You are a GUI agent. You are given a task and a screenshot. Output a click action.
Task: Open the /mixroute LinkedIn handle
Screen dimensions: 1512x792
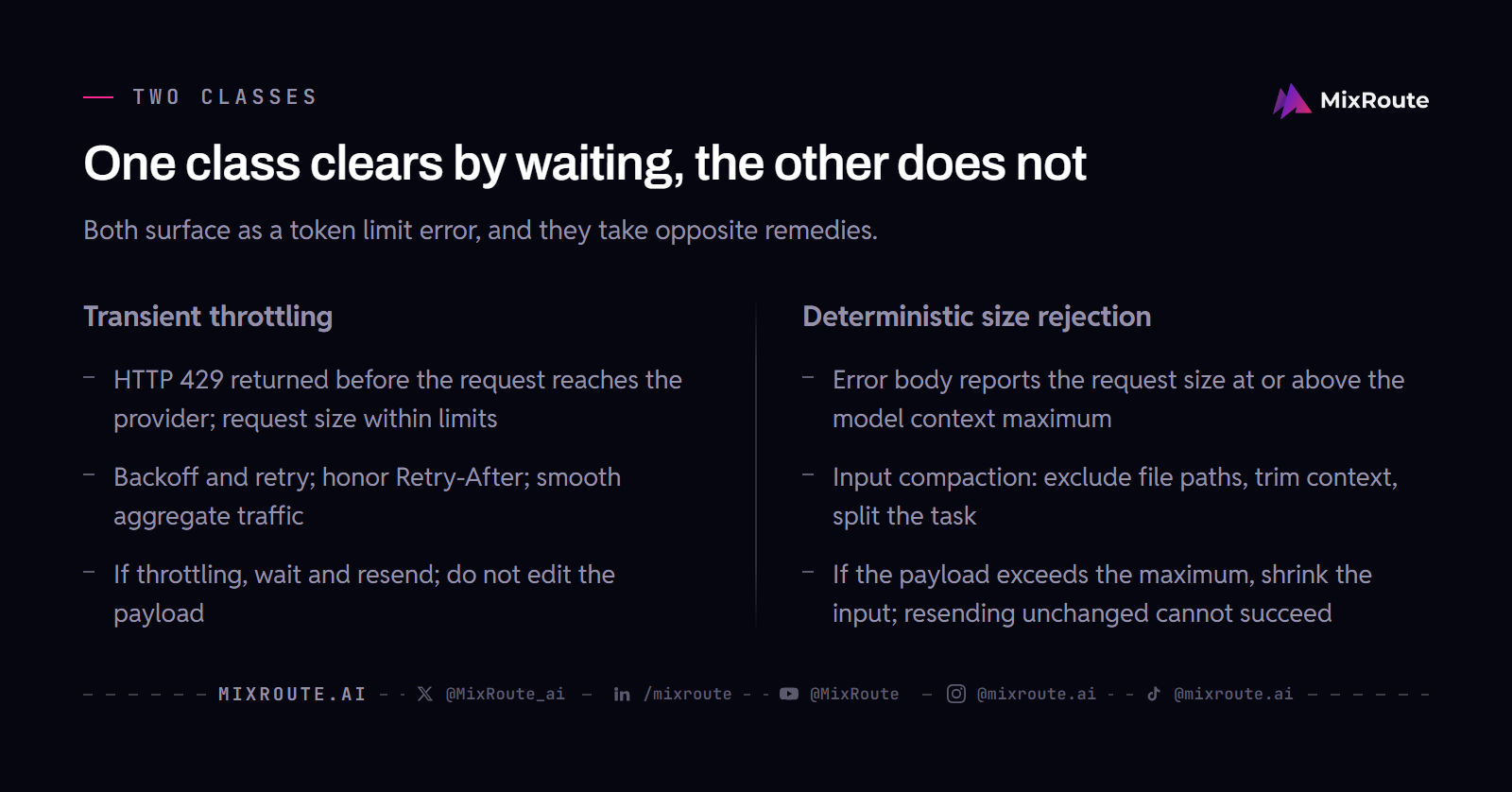coord(688,694)
